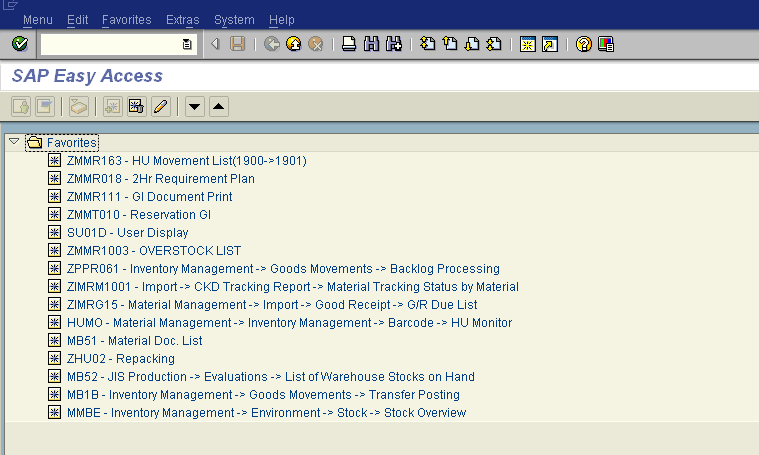Select the Favorites folder
Image resolution: width=759 pixels, height=455 pixels.
pos(62,143)
